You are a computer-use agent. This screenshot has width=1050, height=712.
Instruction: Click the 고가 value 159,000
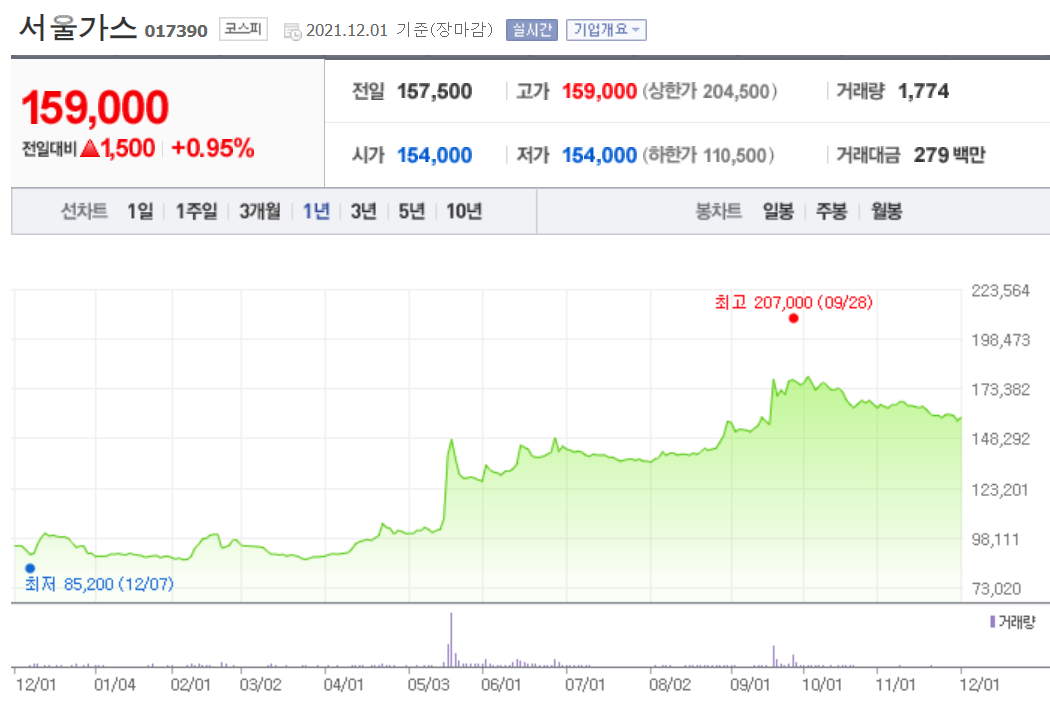(599, 91)
